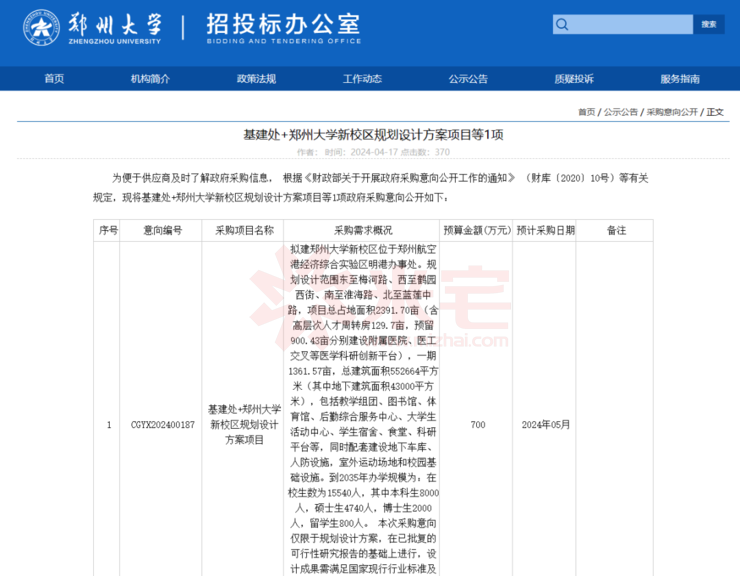Click the 备注 column header

coord(616,230)
